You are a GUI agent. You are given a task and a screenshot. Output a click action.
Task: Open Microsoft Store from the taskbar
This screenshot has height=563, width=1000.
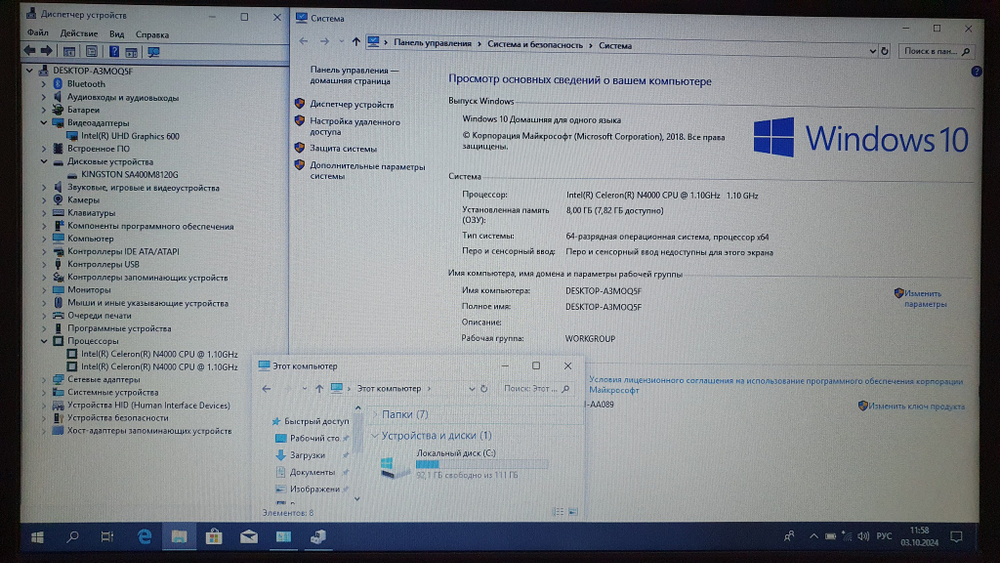[x=213, y=537]
